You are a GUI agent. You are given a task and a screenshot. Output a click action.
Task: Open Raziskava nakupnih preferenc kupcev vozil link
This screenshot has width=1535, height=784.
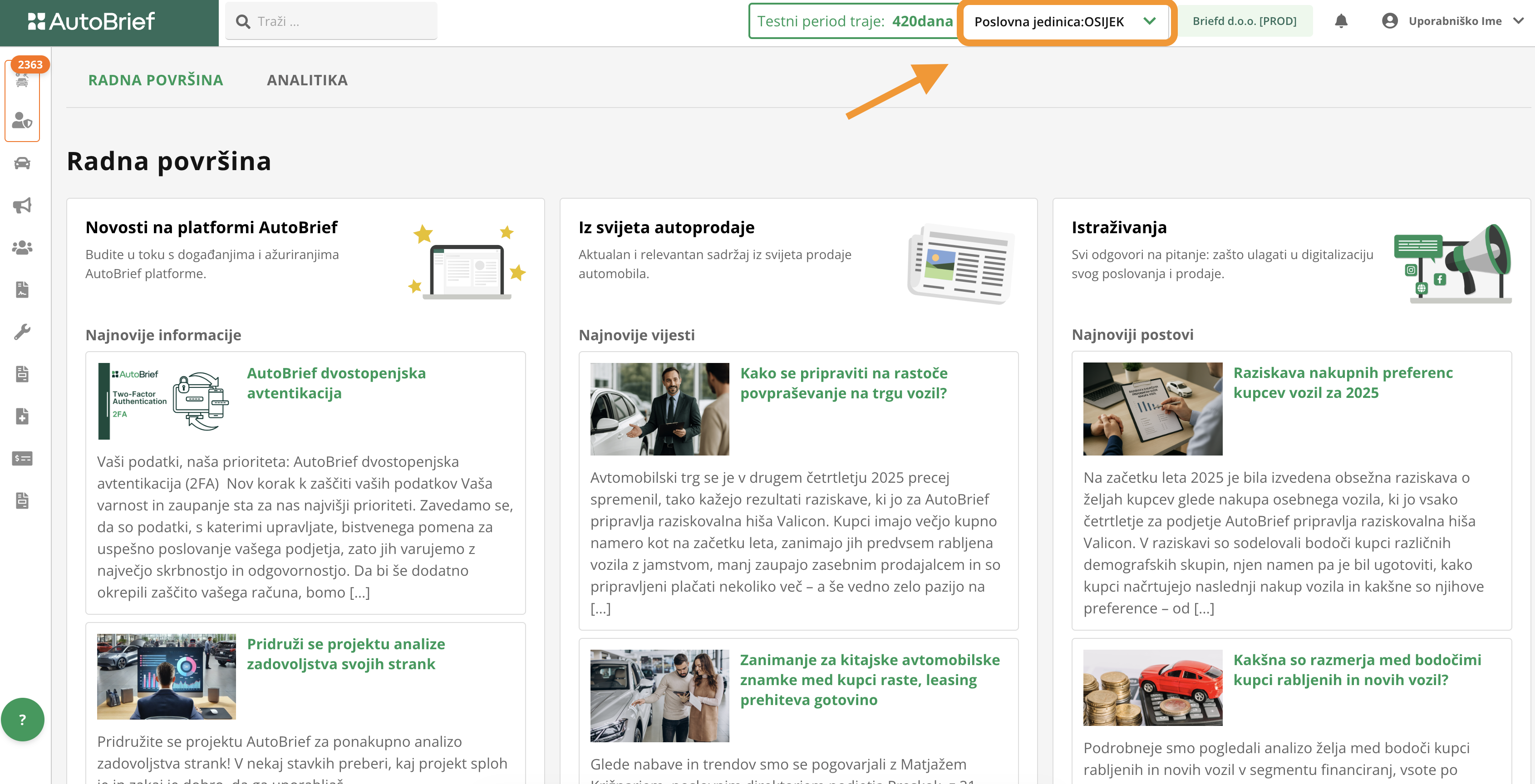(1343, 382)
